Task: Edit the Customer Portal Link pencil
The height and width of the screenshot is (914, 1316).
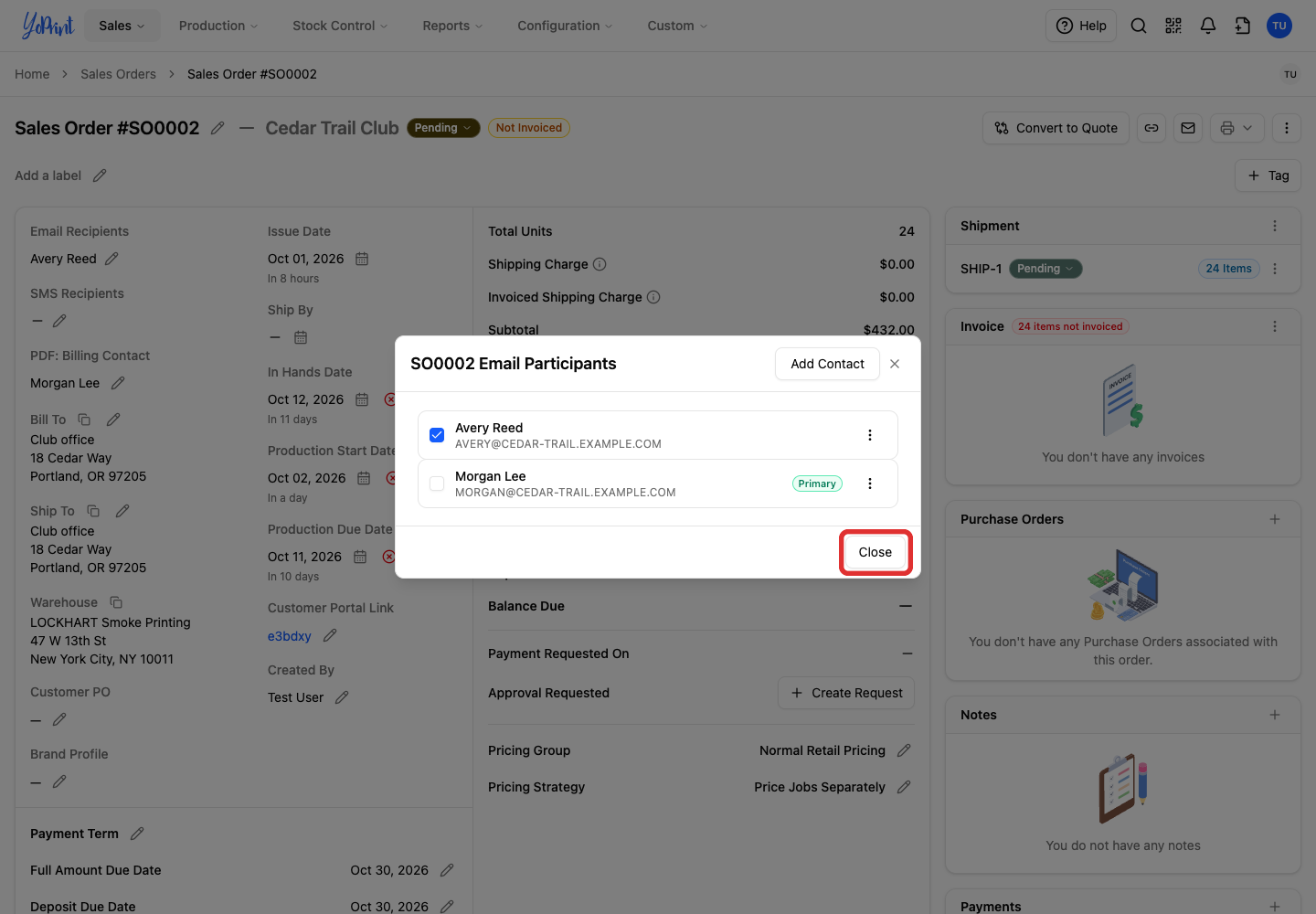Action: pos(330,635)
